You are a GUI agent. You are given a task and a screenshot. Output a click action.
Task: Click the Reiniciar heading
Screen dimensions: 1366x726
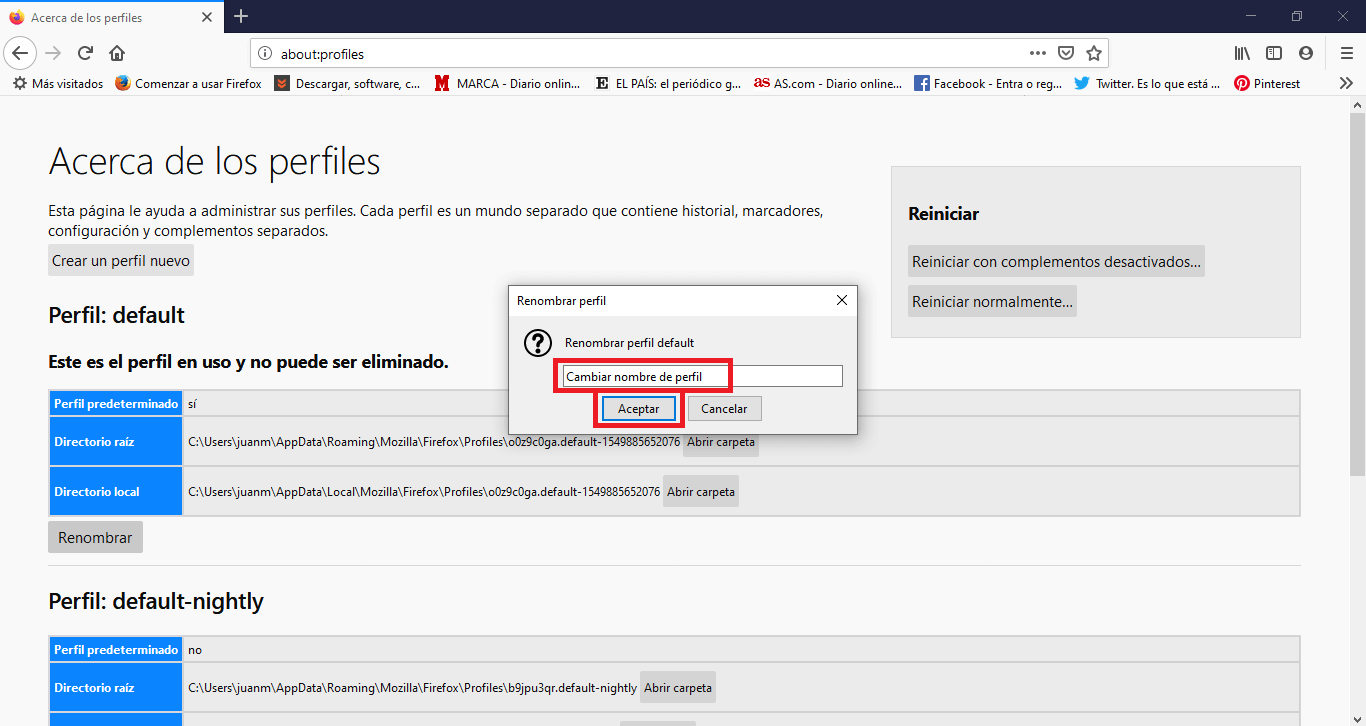(943, 213)
